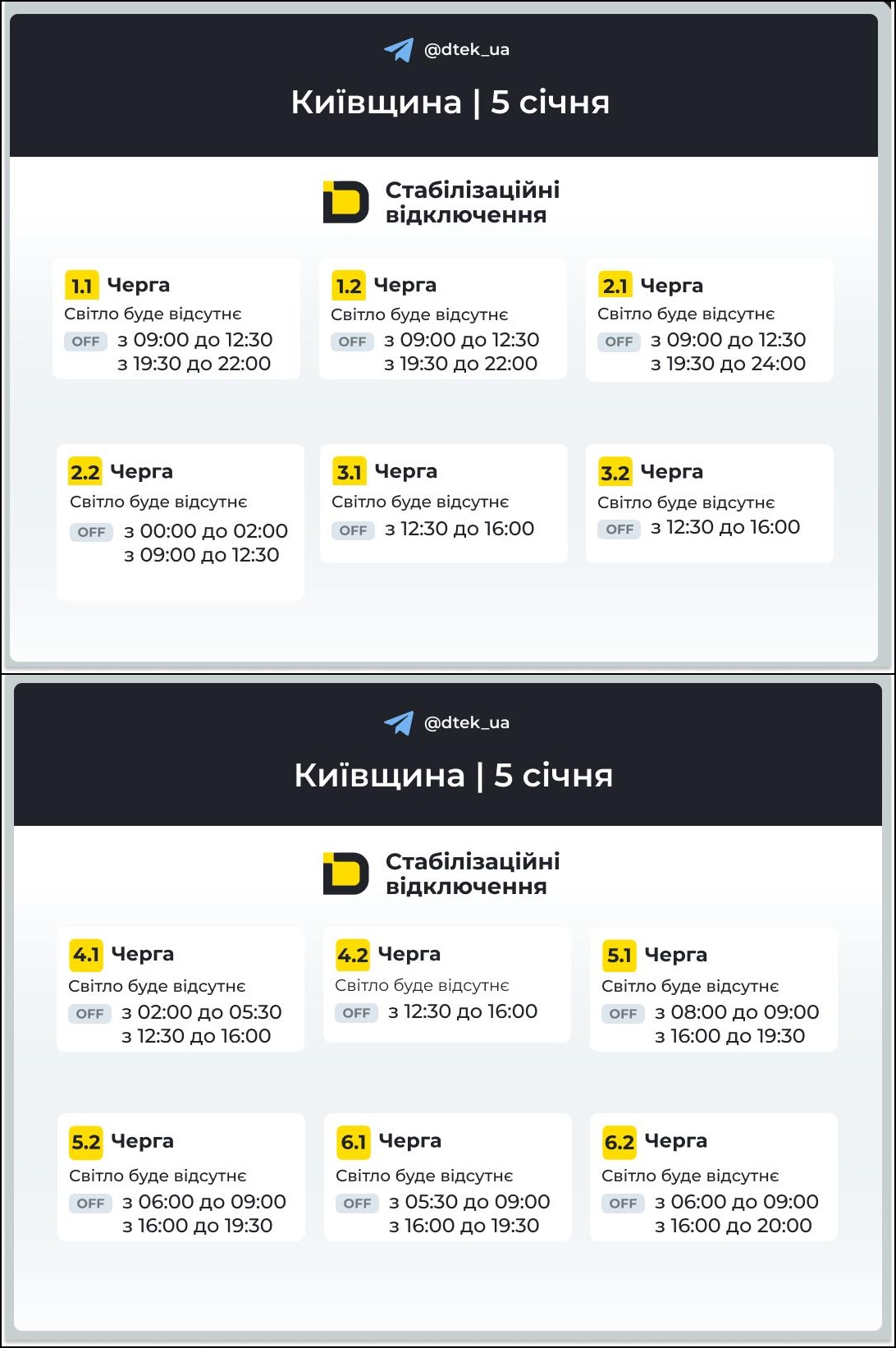Select the 3.2 queue number badge
Viewport: 896px width, 1348px height.
(x=615, y=472)
